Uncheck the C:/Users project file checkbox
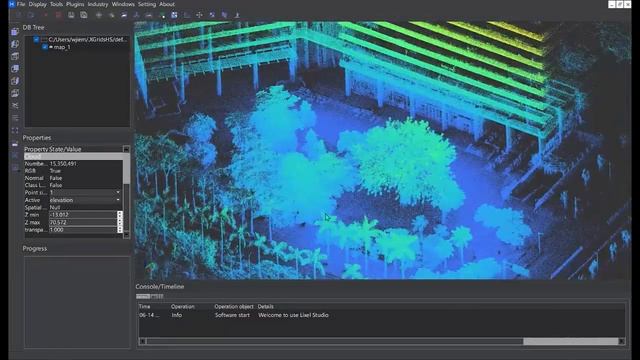The height and width of the screenshot is (360, 640). [x=36, y=40]
